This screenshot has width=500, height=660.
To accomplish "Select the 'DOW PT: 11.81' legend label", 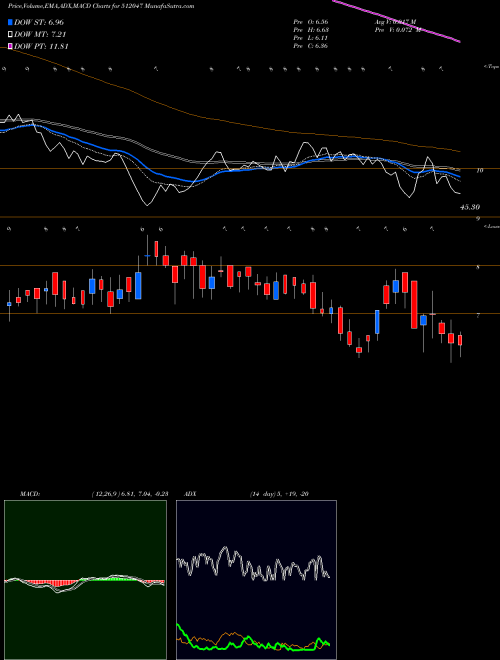I will pyautogui.click(x=41, y=46).
